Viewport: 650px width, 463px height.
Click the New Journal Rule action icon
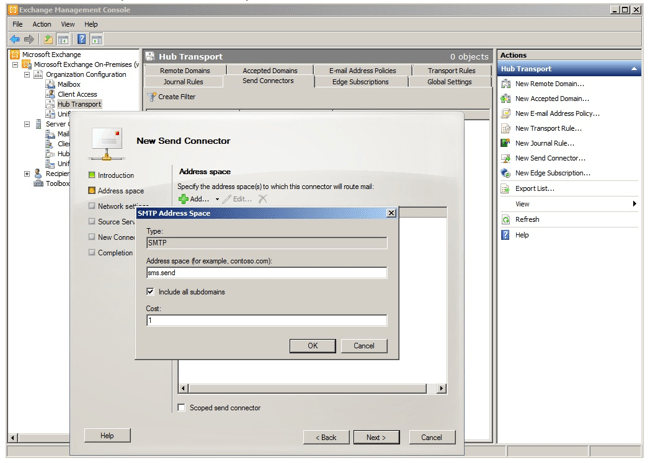[505, 143]
